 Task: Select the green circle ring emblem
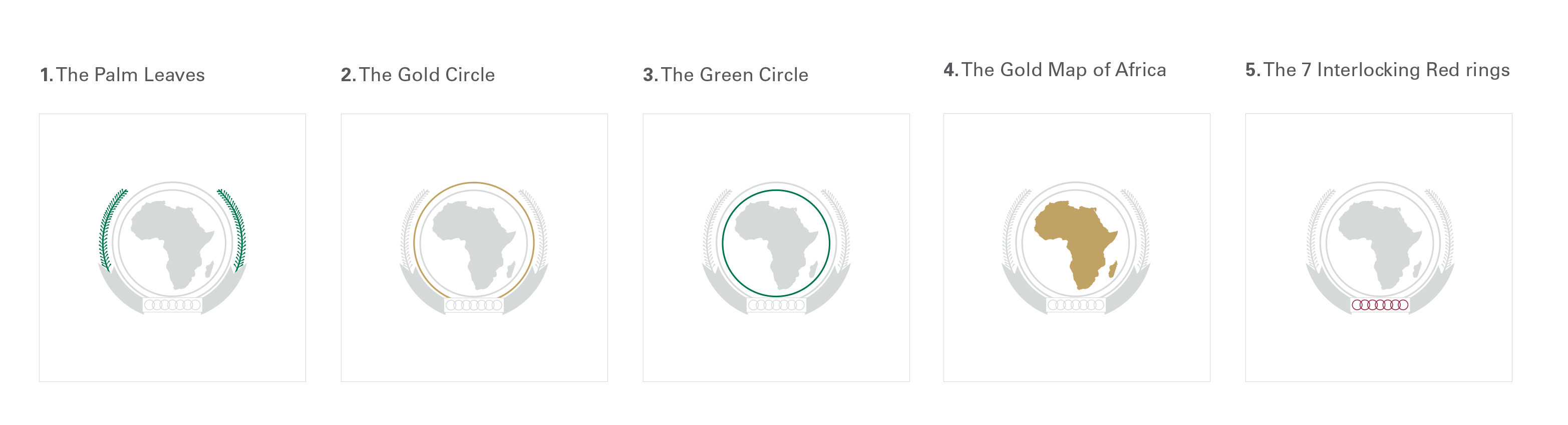point(776,243)
